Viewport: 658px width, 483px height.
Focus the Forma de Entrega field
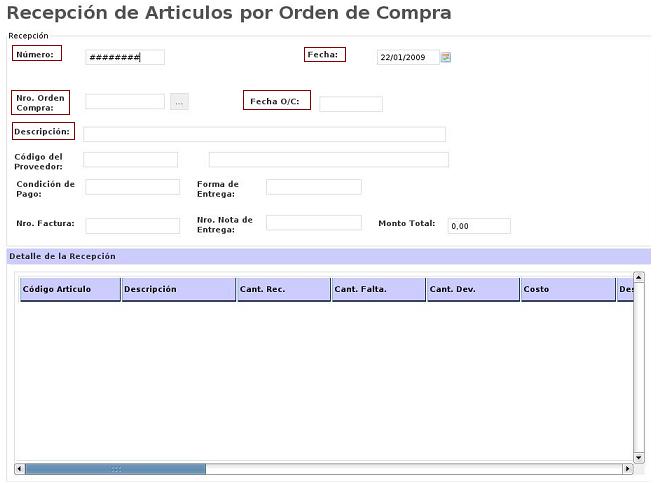[313, 187]
